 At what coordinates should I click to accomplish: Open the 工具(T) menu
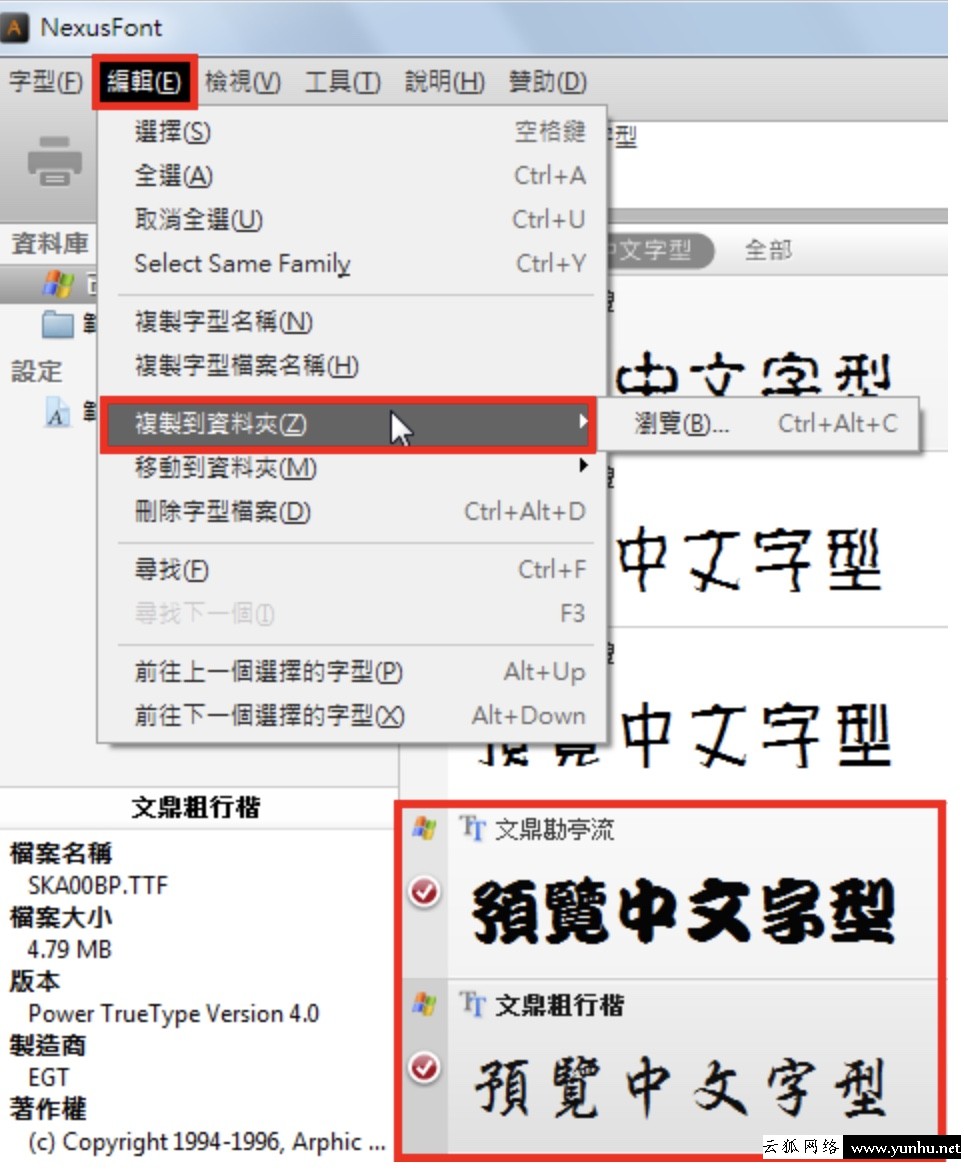pyautogui.click(x=342, y=81)
